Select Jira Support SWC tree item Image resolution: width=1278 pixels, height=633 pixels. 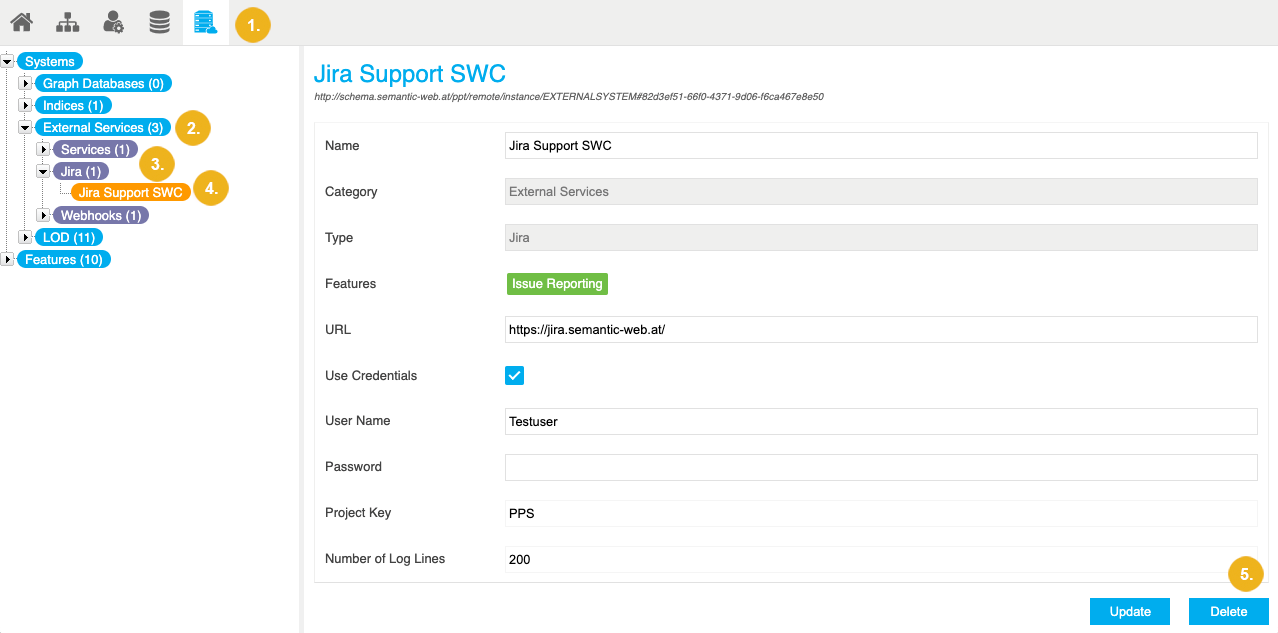click(131, 193)
